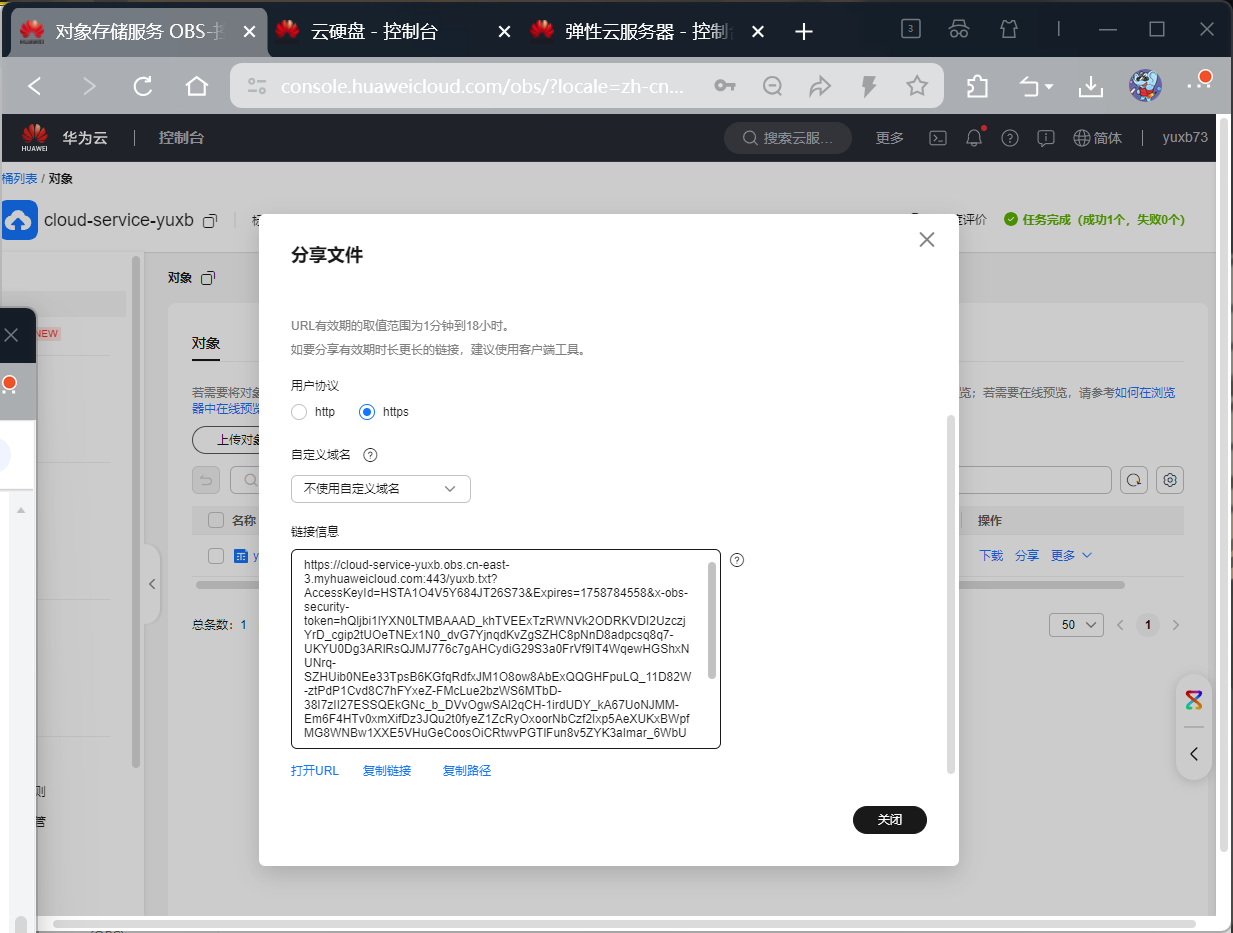The width and height of the screenshot is (1233, 933).
Task: Click the shirt skin icon in title bar
Action: coord(1009,29)
